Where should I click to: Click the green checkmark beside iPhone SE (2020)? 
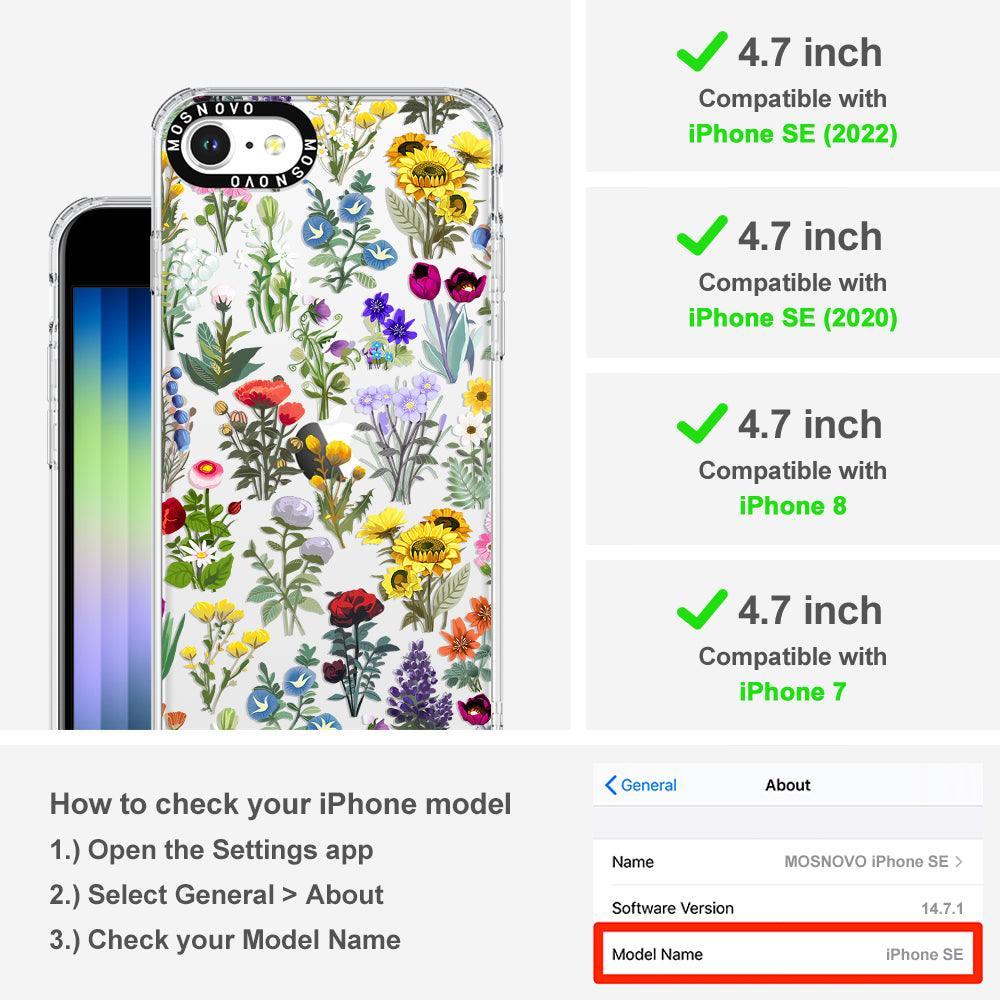click(702, 235)
